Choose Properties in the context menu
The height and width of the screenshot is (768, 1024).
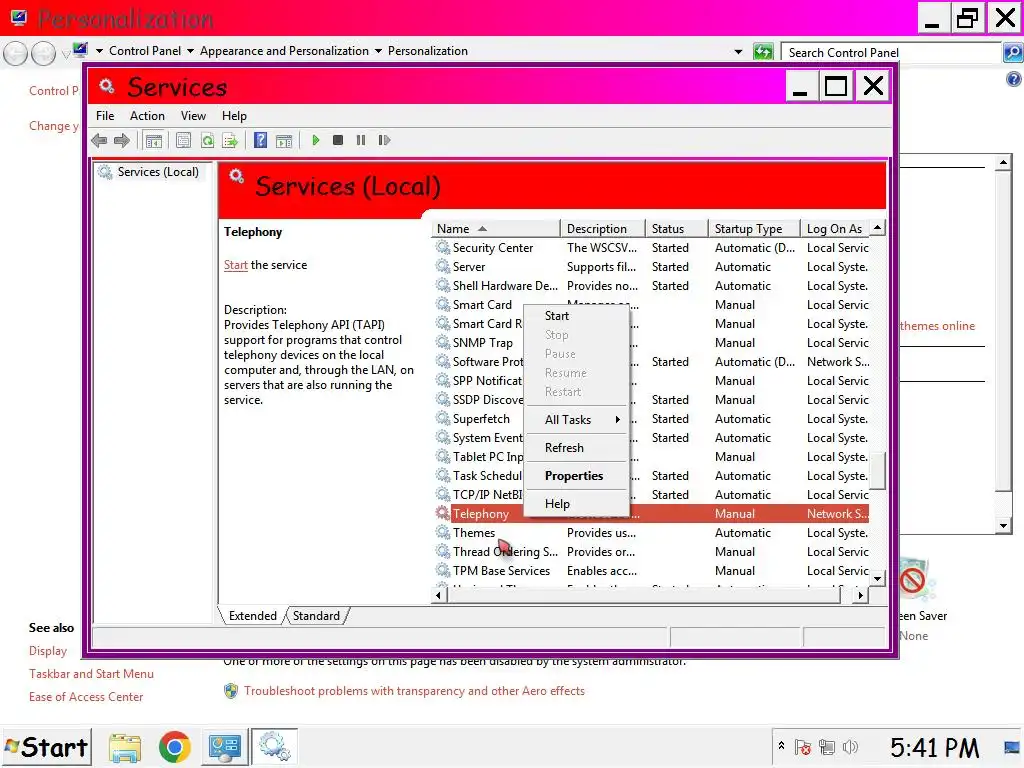576,476
